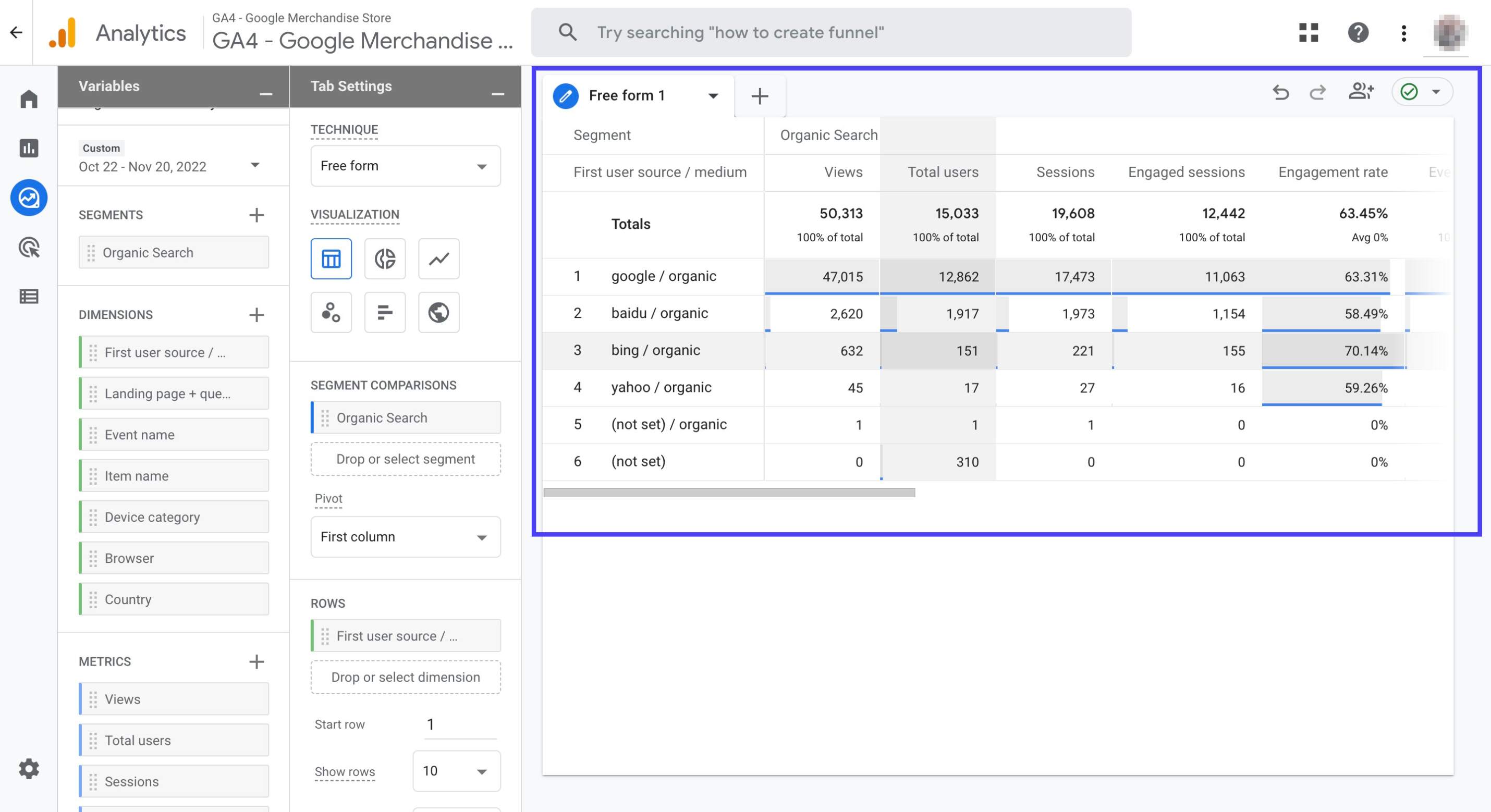Select the Geo map visualization icon
1491x812 pixels.
point(439,313)
